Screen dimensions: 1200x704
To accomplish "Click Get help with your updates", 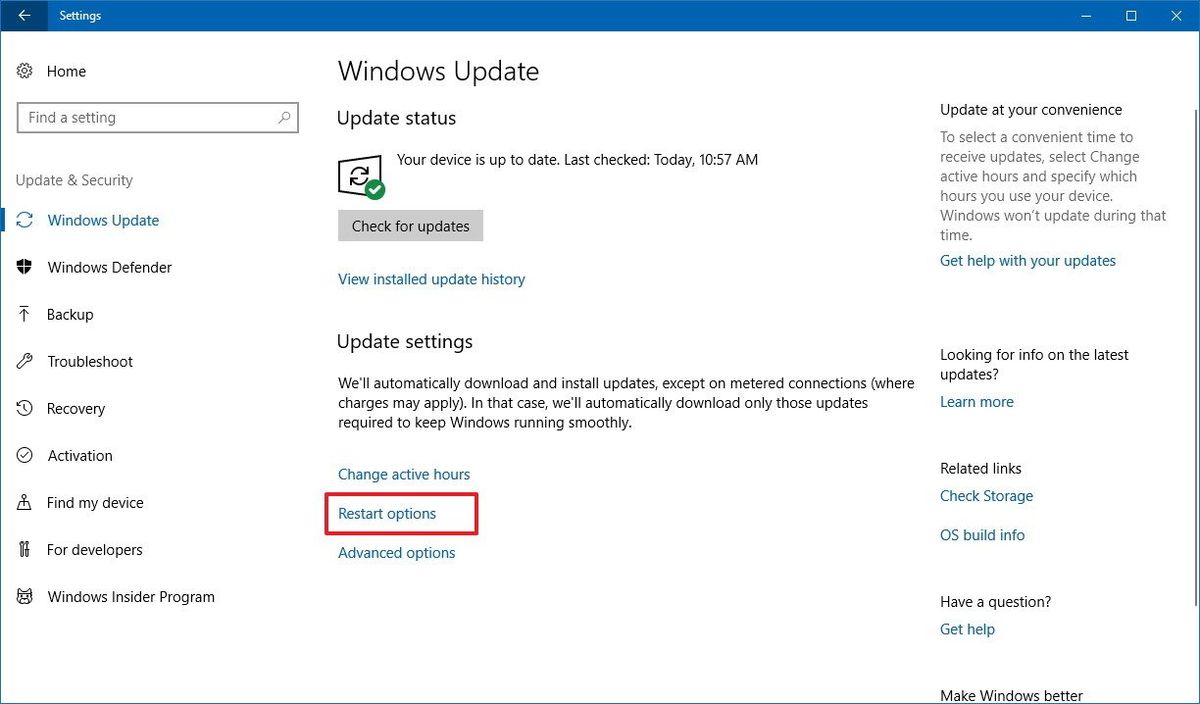I will [1028, 260].
